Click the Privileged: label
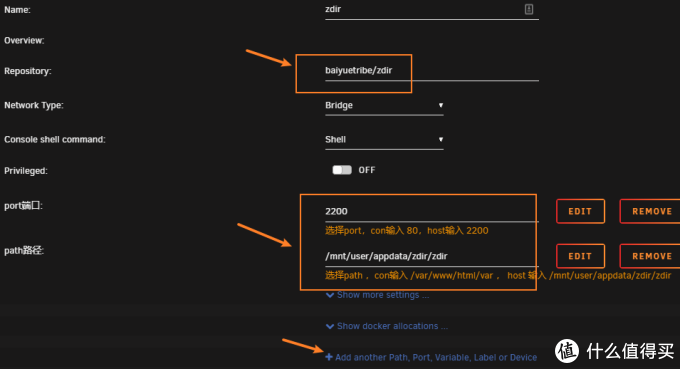 pyautogui.click(x=26, y=171)
